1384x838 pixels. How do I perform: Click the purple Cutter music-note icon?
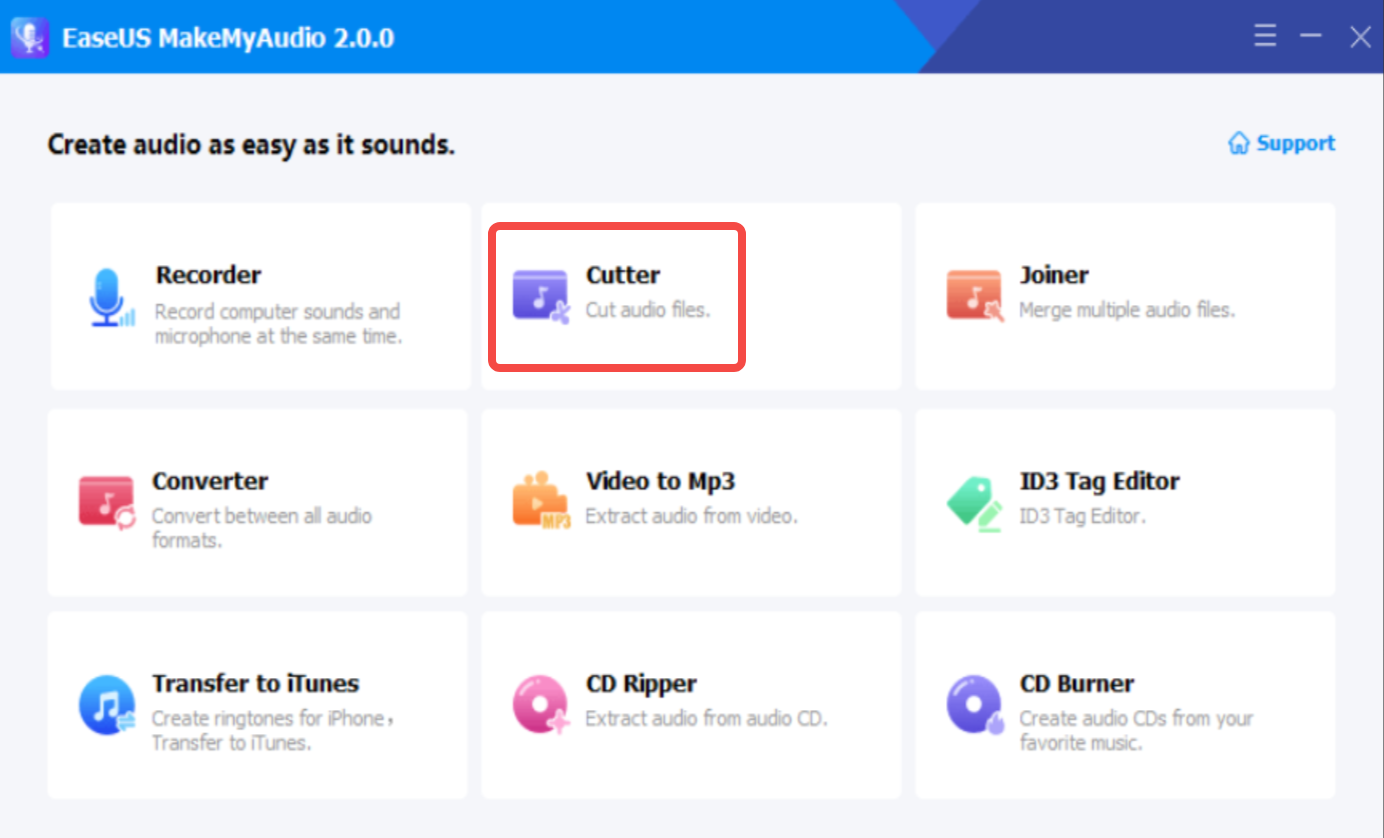pos(539,293)
